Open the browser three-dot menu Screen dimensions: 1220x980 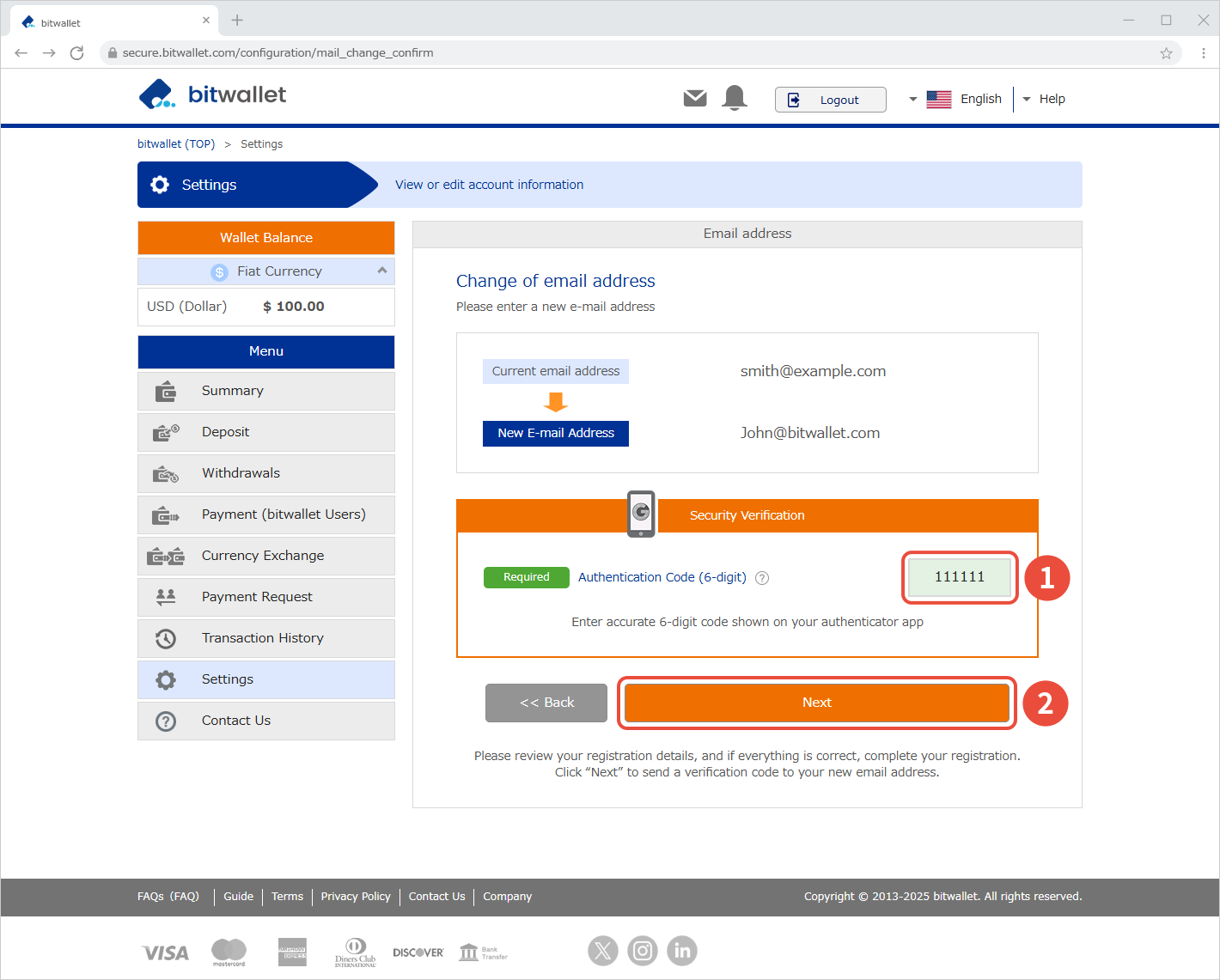click(x=1204, y=53)
